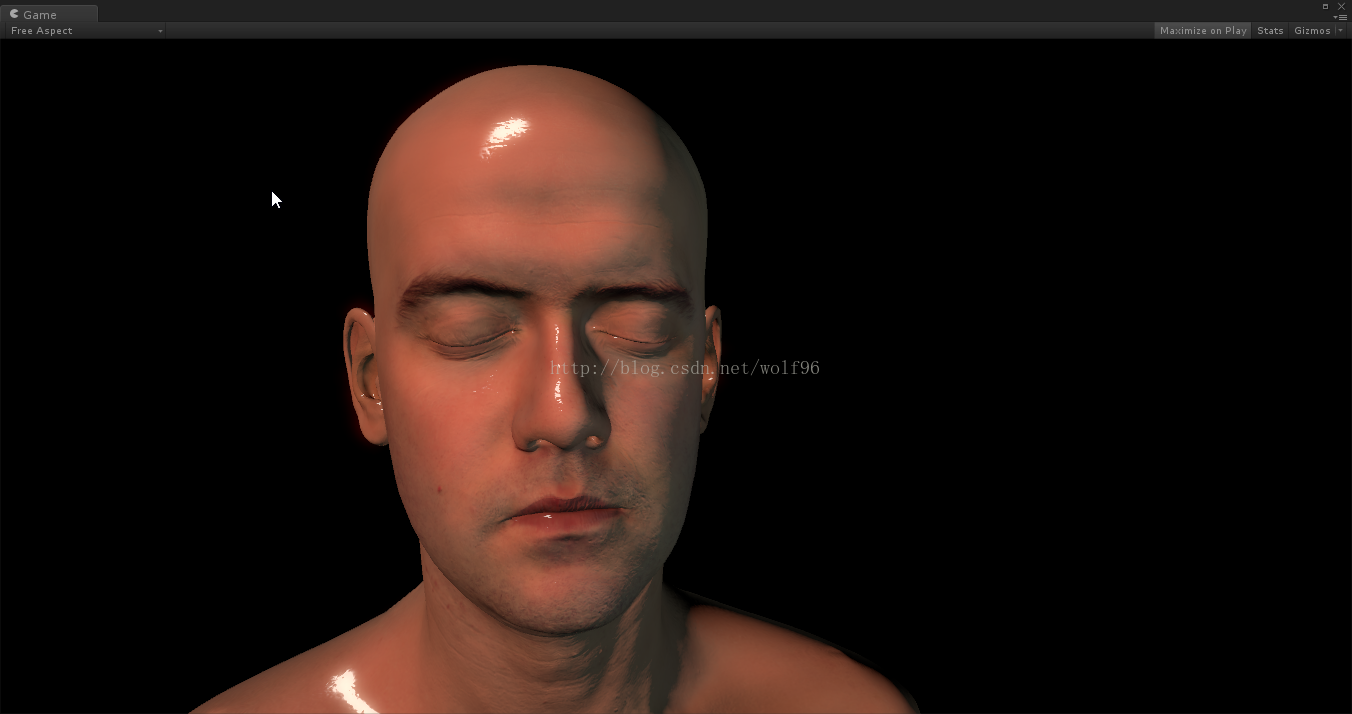Screen dimensions: 1352x714
Task: Open the Free Aspect ratio dropdown
Action: [x=86, y=31]
